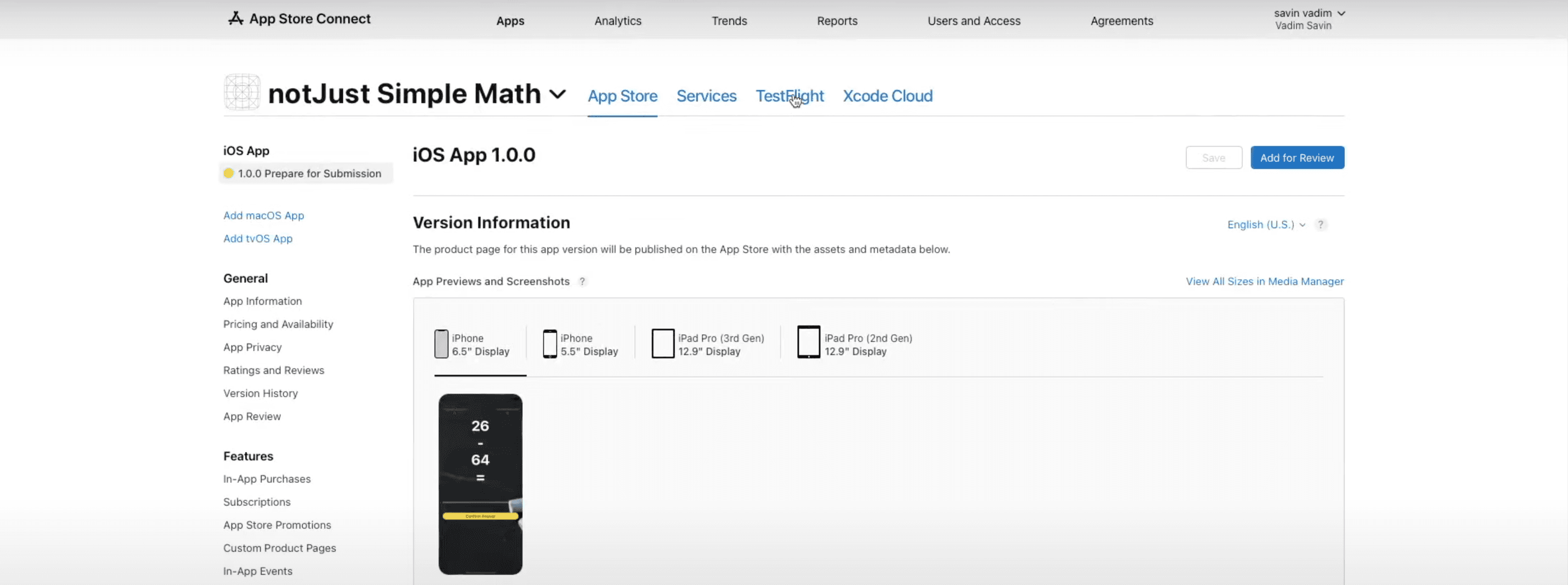
Task: Open Users and Access in top navigation
Action: pyautogui.click(x=973, y=21)
